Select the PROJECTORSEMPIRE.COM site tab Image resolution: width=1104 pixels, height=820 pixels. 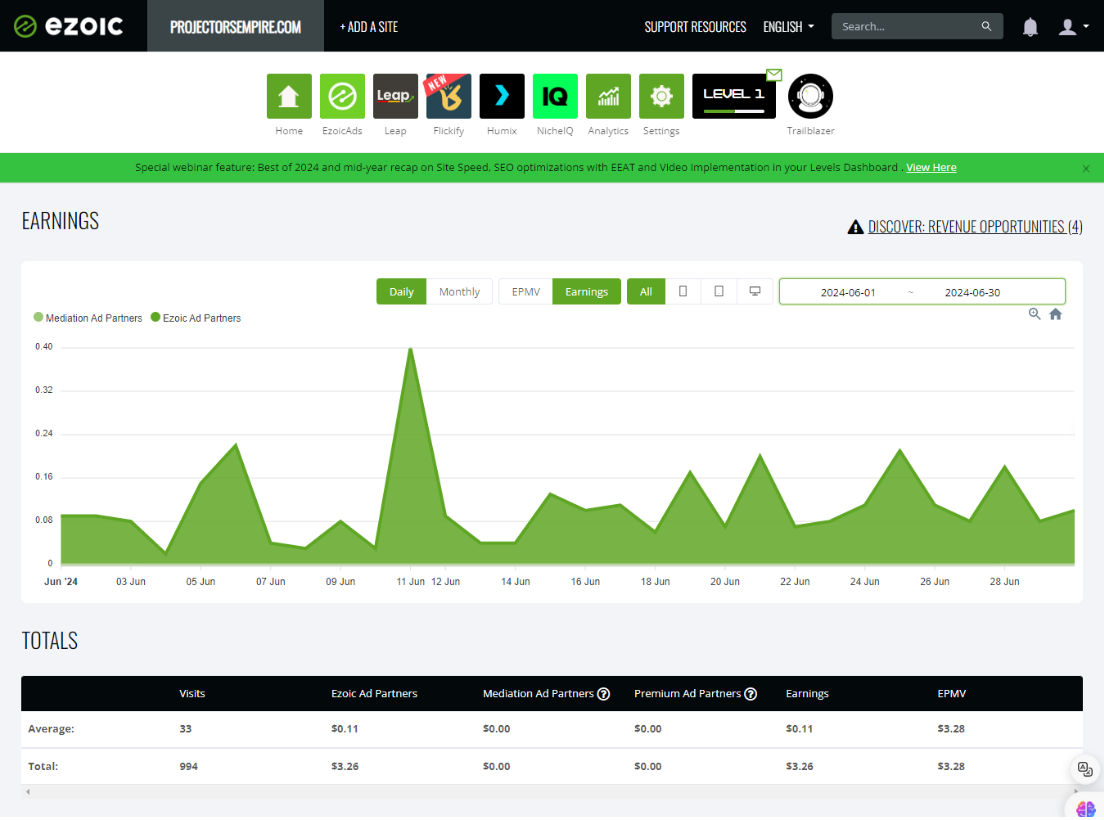point(235,26)
